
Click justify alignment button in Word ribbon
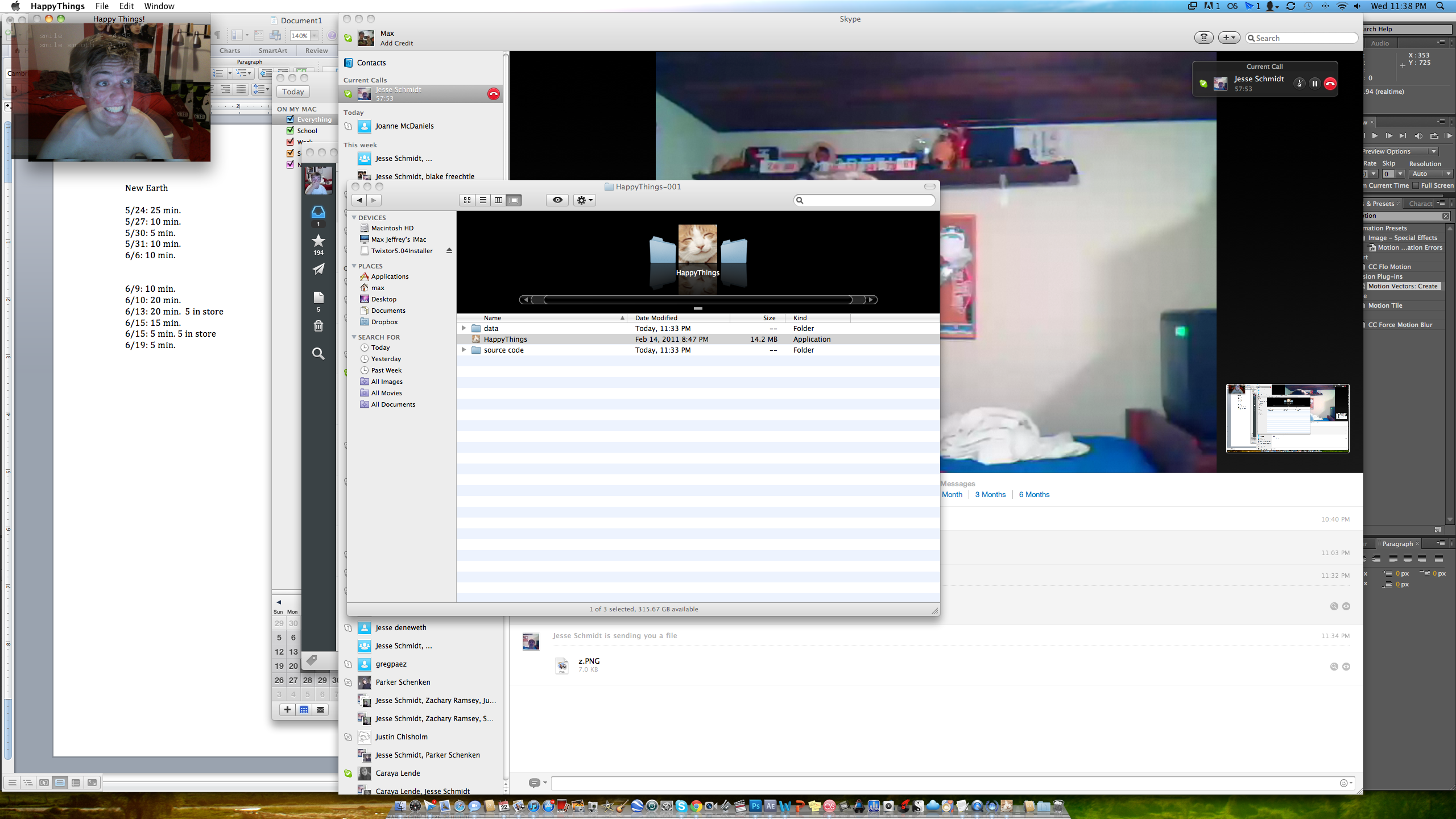241,89
